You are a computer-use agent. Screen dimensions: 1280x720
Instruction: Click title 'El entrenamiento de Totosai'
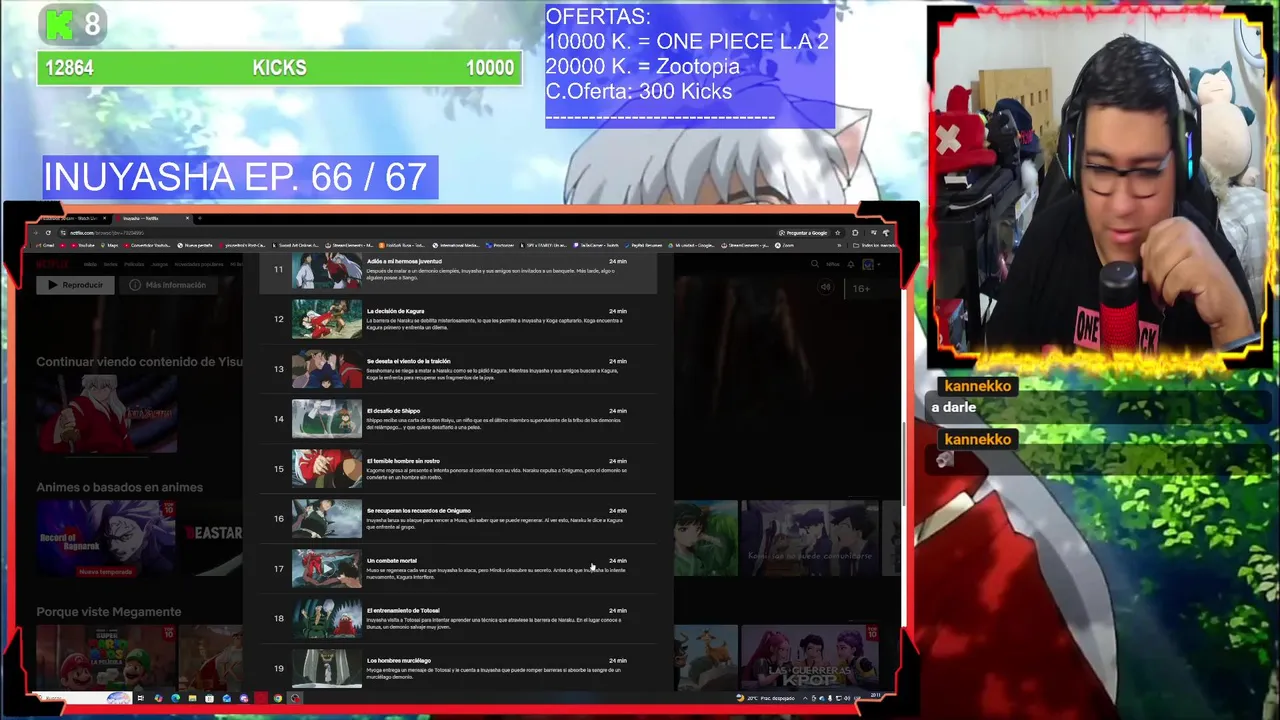(403, 611)
